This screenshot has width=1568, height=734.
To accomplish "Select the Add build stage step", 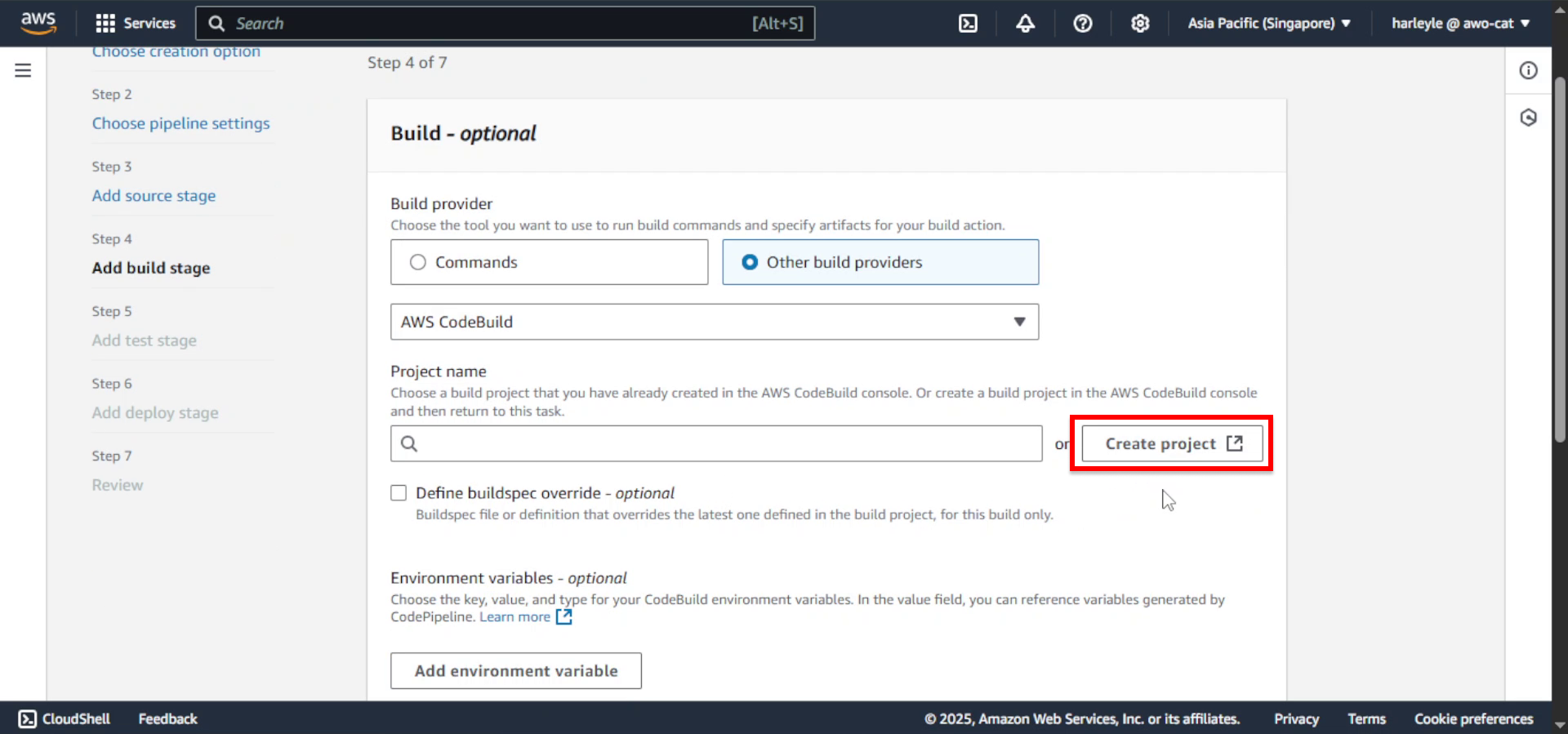I will tap(151, 268).
